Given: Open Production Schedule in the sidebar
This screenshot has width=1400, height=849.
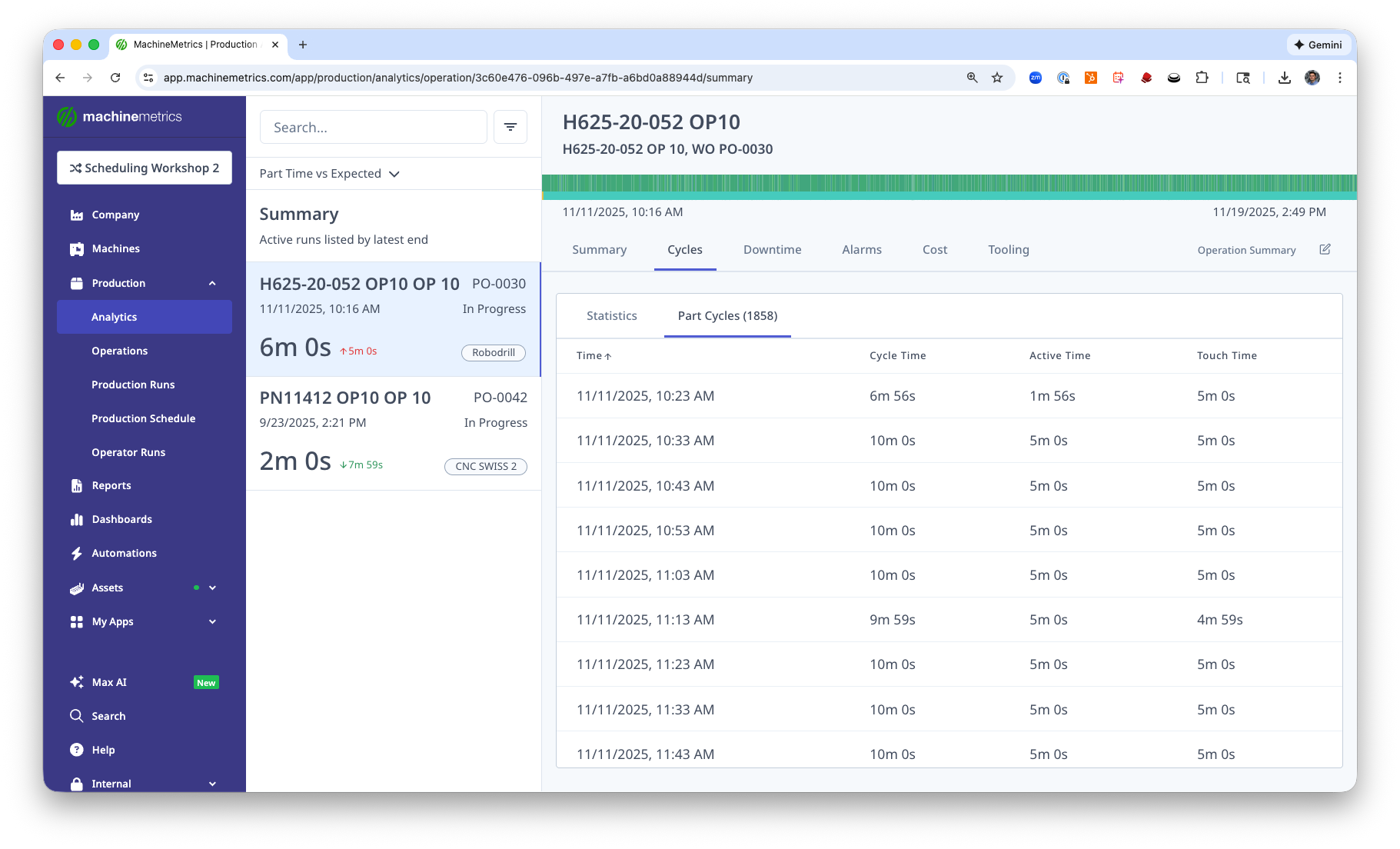Looking at the screenshot, I should [x=143, y=418].
